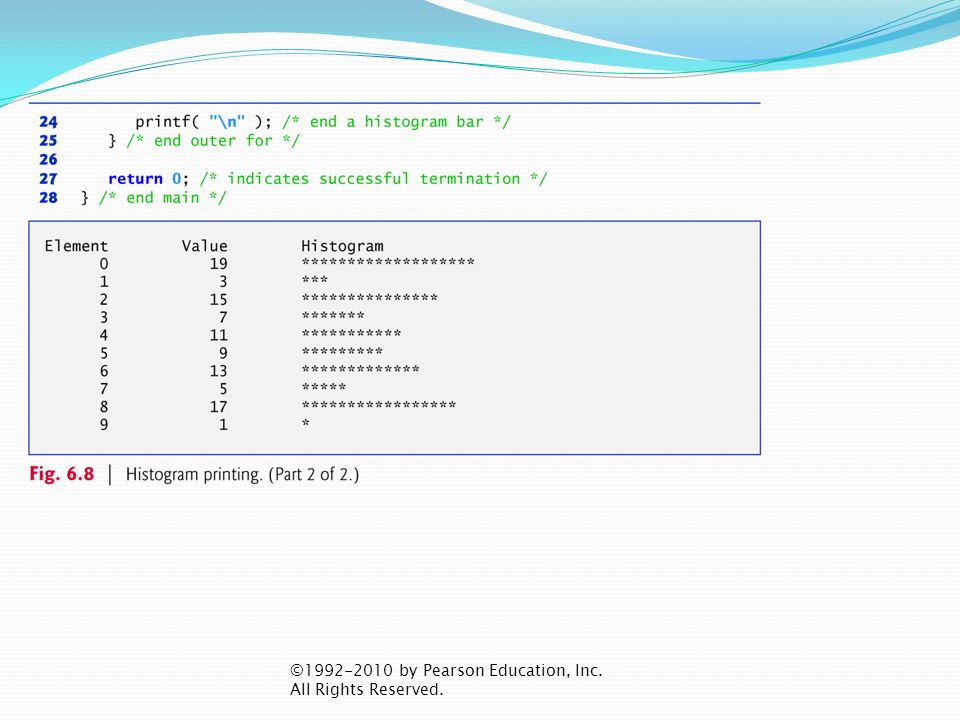Click the 'Value' column header
The height and width of the screenshot is (720, 960).
pos(204,246)
